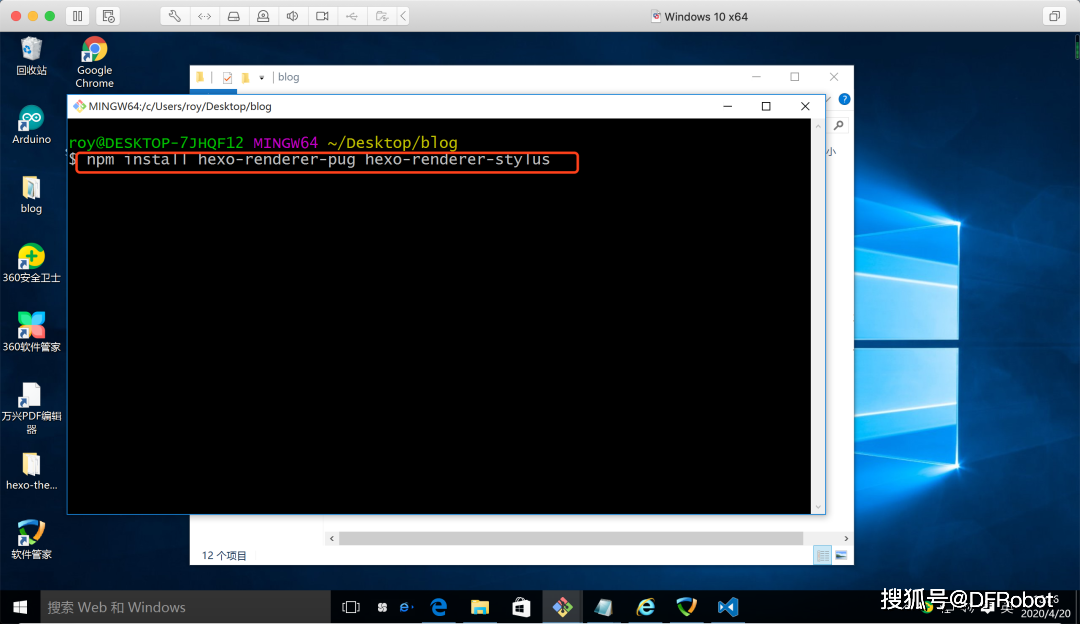Open Visual Studio Code on the taskbar
The width and height of the screenshot is (1080, 624).
tap(728, 607)
